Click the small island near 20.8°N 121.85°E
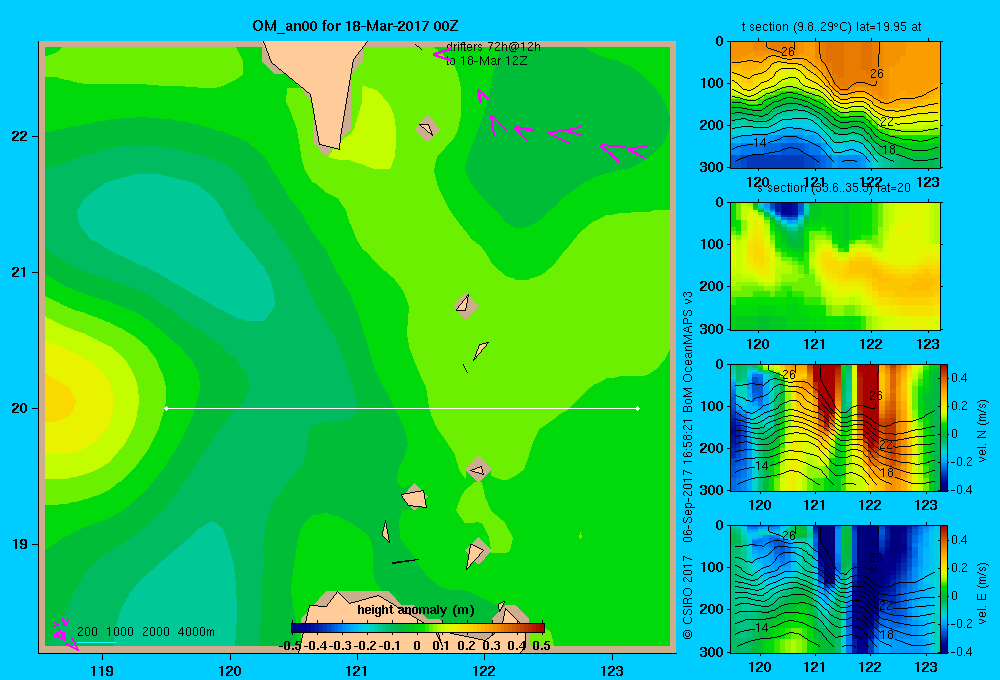Screen dimensions: 1000x680 pos(466,306)
